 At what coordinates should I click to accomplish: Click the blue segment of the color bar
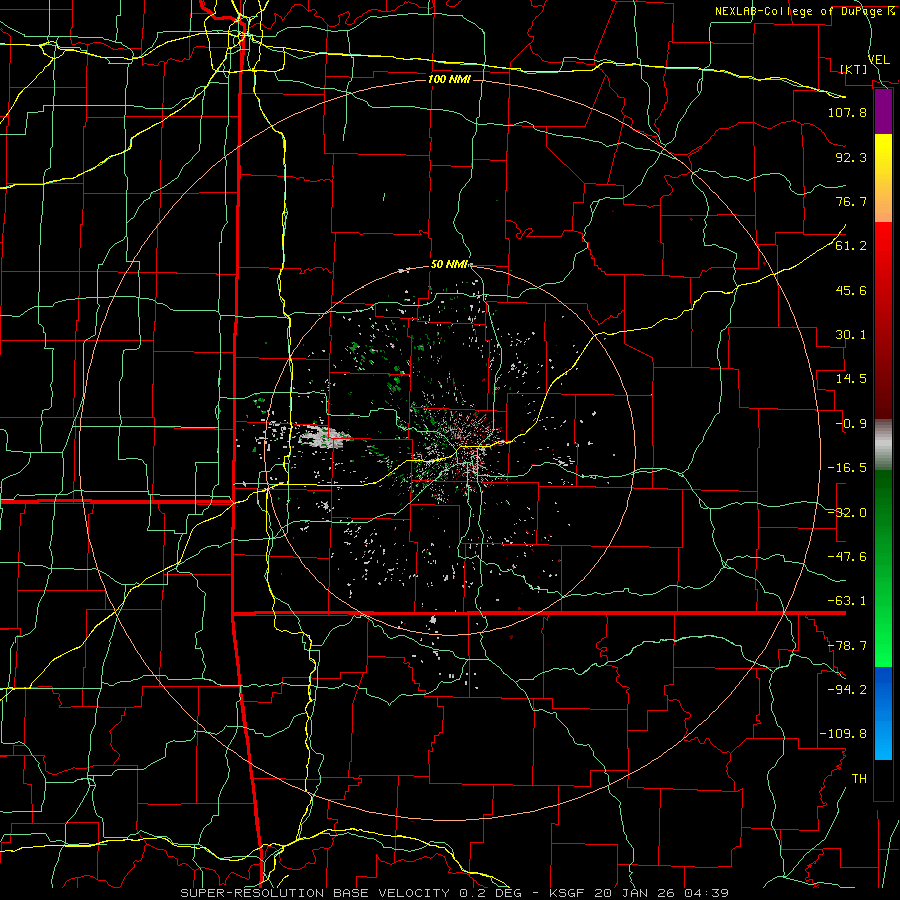[883, 713]
